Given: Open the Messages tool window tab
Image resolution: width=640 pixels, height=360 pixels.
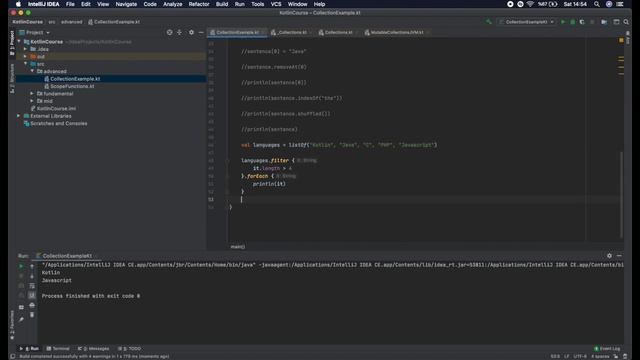Looking at the screenshot, I should [x=93, y=349].
